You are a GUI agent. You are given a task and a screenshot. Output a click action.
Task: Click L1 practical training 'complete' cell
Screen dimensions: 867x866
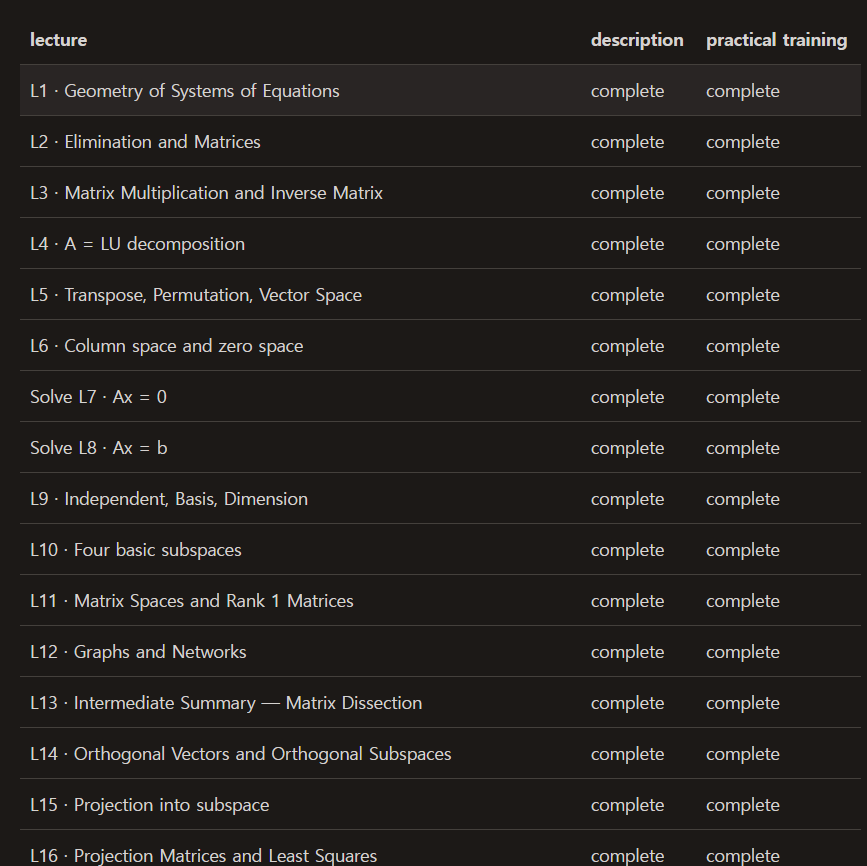point(743,91)
